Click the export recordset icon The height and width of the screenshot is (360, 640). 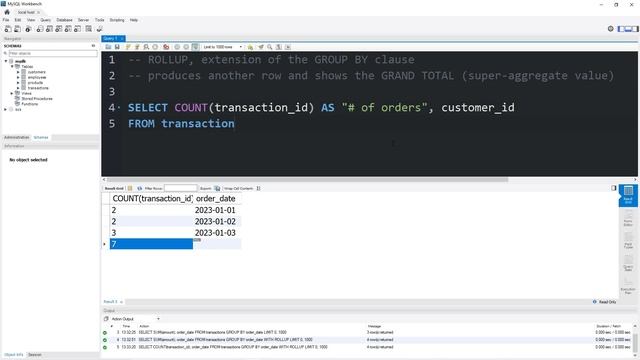[217, 188]
